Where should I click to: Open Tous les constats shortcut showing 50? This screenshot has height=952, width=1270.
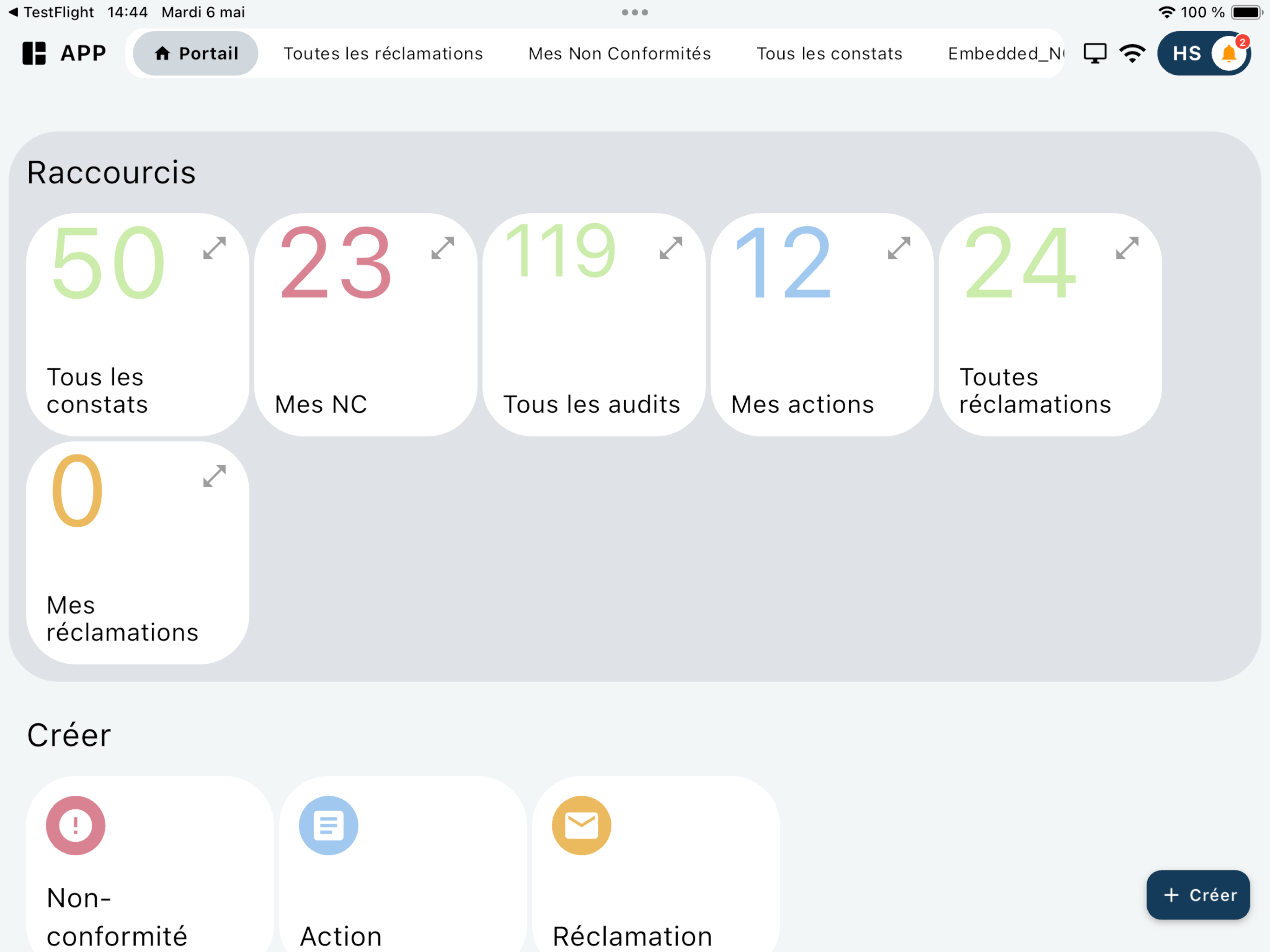(x=138, y=325)
